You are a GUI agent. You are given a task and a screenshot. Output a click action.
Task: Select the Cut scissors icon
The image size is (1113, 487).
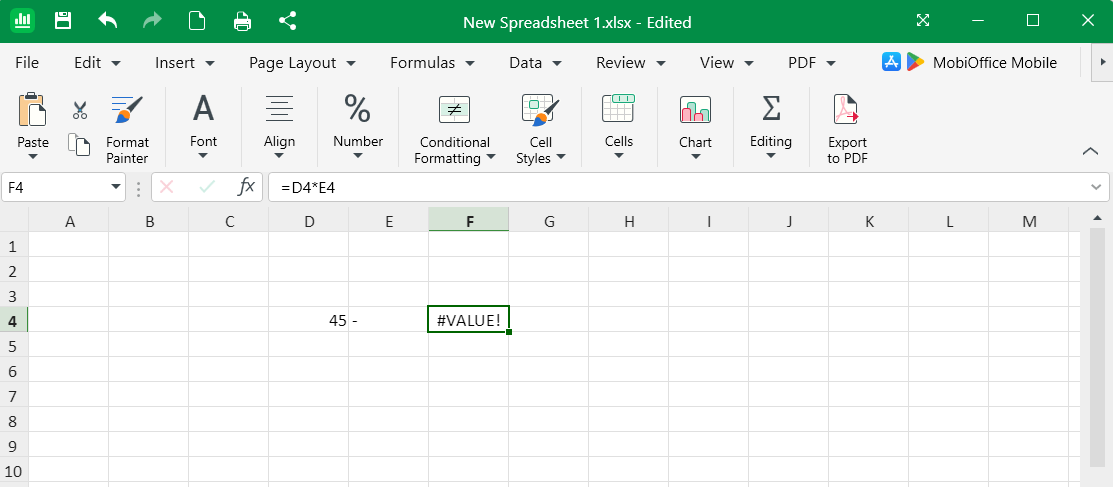(80, 110)
